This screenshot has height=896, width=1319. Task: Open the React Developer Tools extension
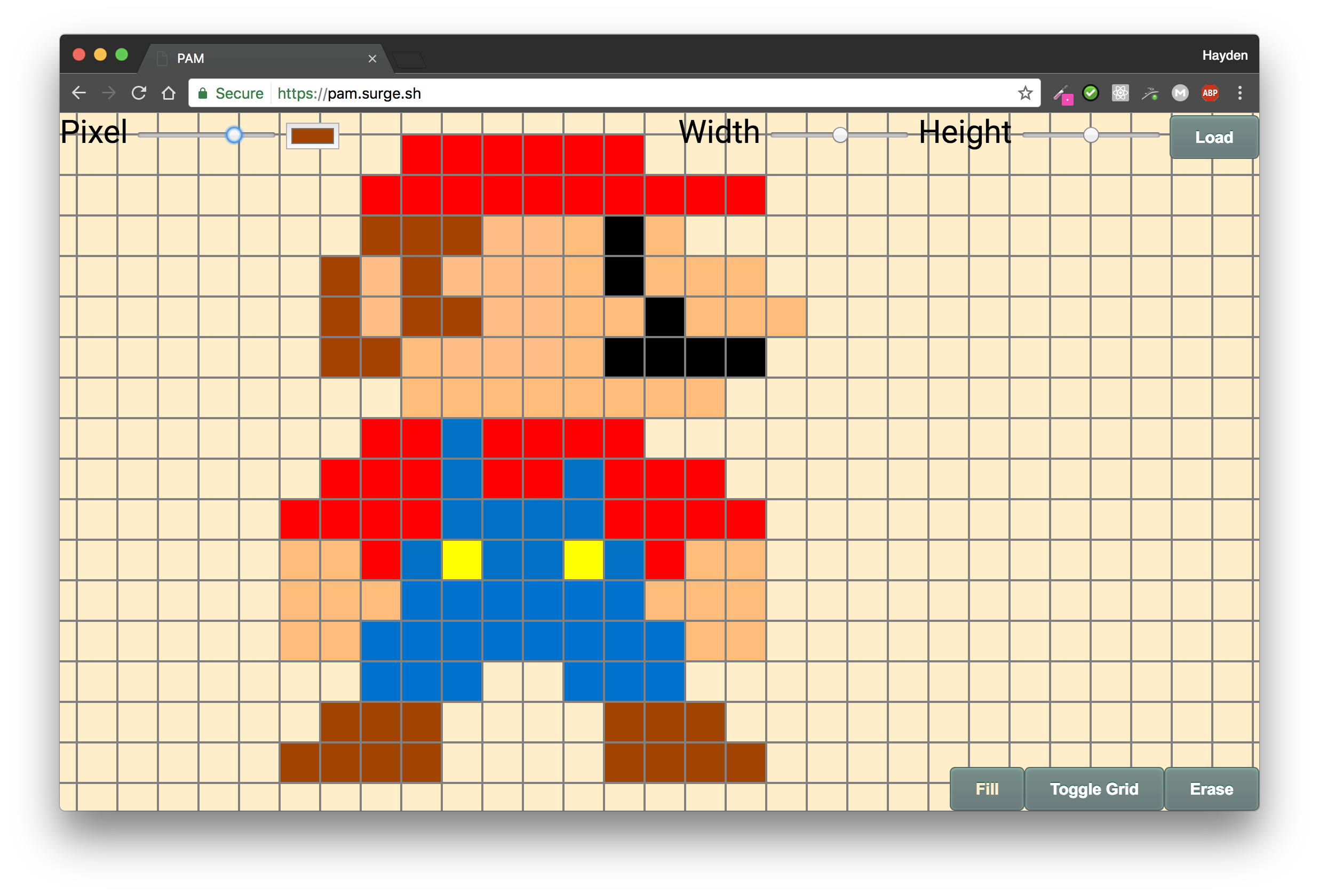[x=1120, y=93]
